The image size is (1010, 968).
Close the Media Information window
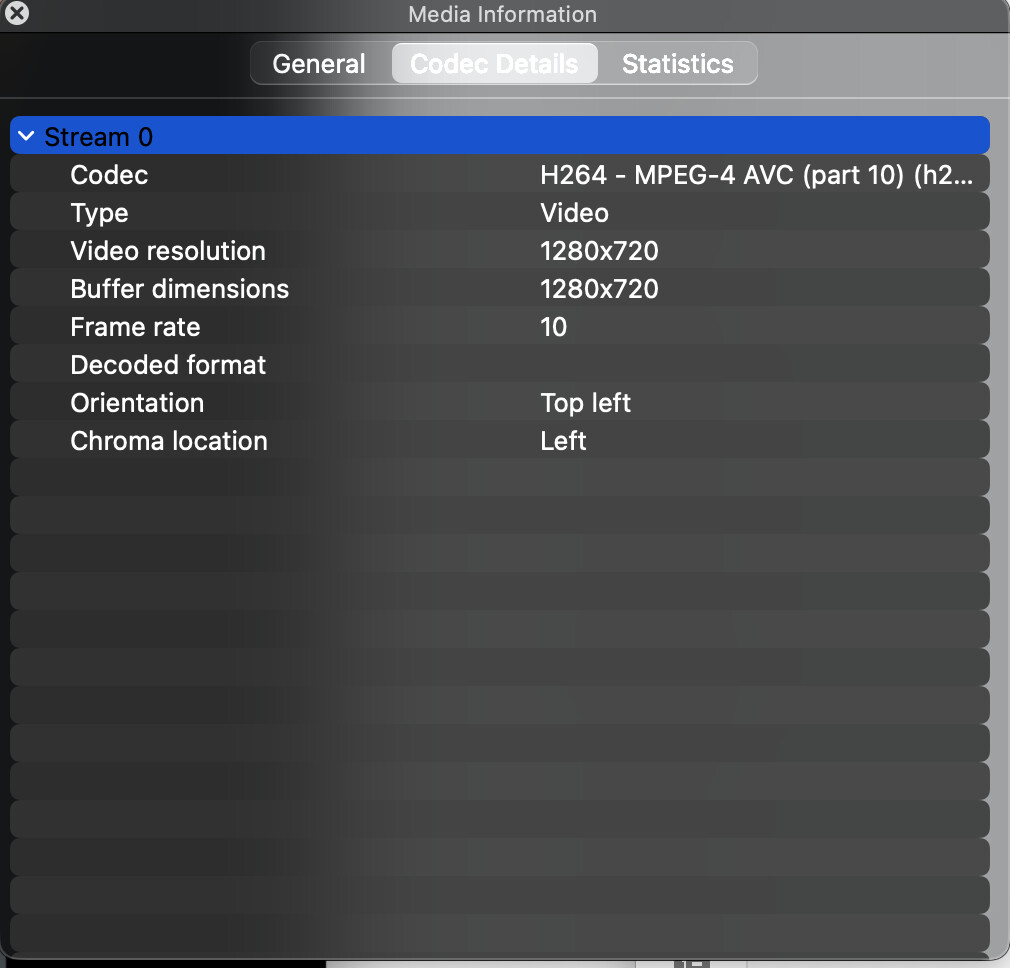click(17, 14)
